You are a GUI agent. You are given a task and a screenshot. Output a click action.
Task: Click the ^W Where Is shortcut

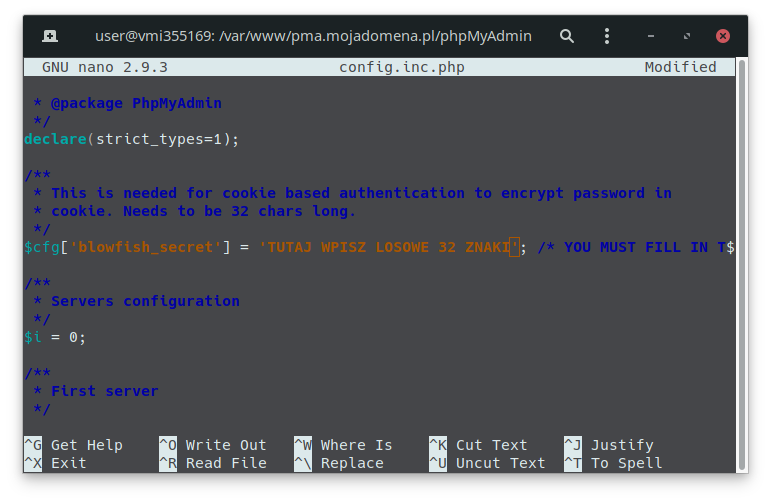[x=343, y=445]
